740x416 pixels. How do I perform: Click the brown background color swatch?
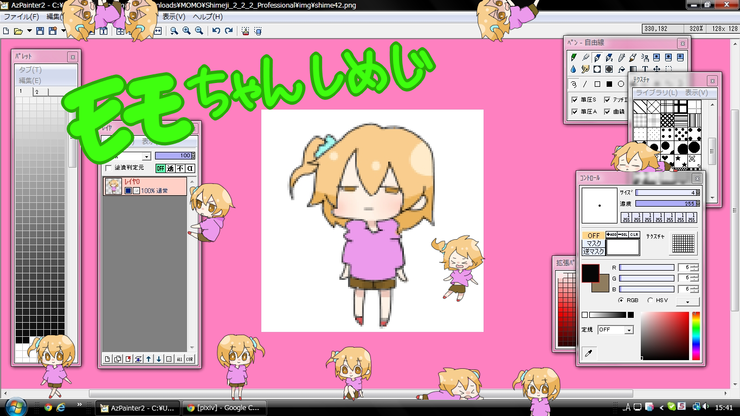[603, 286]
